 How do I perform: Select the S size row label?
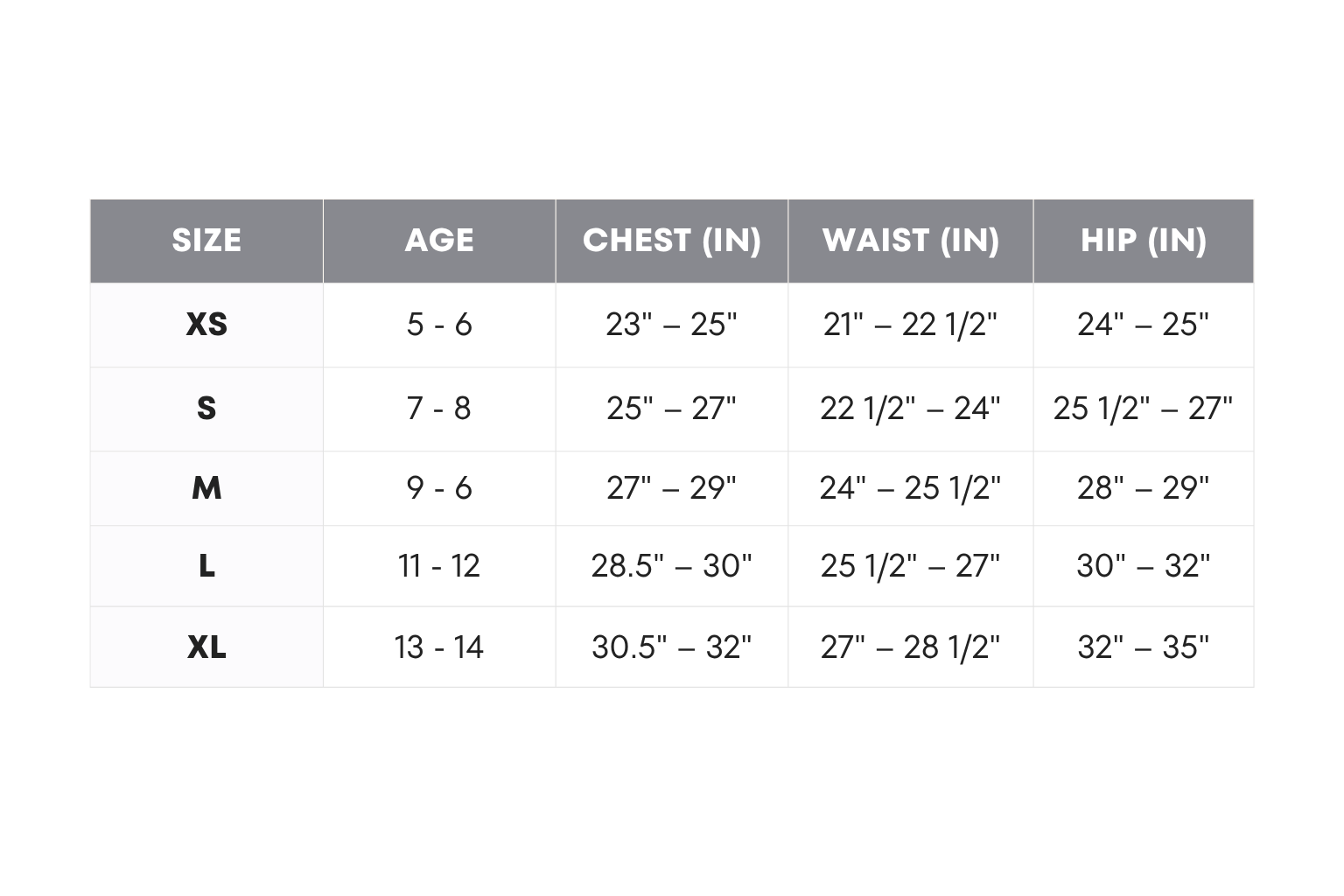(206, 409)
